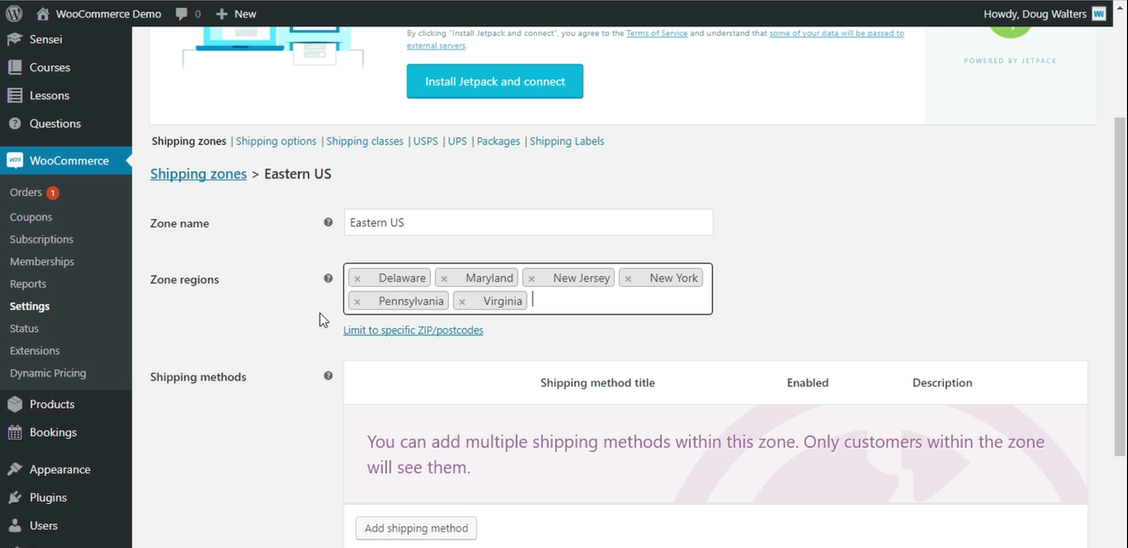Screen dimensions: 1128x548
Task: Click the Doug Walters avatar icon
Action: [1099, 14]
